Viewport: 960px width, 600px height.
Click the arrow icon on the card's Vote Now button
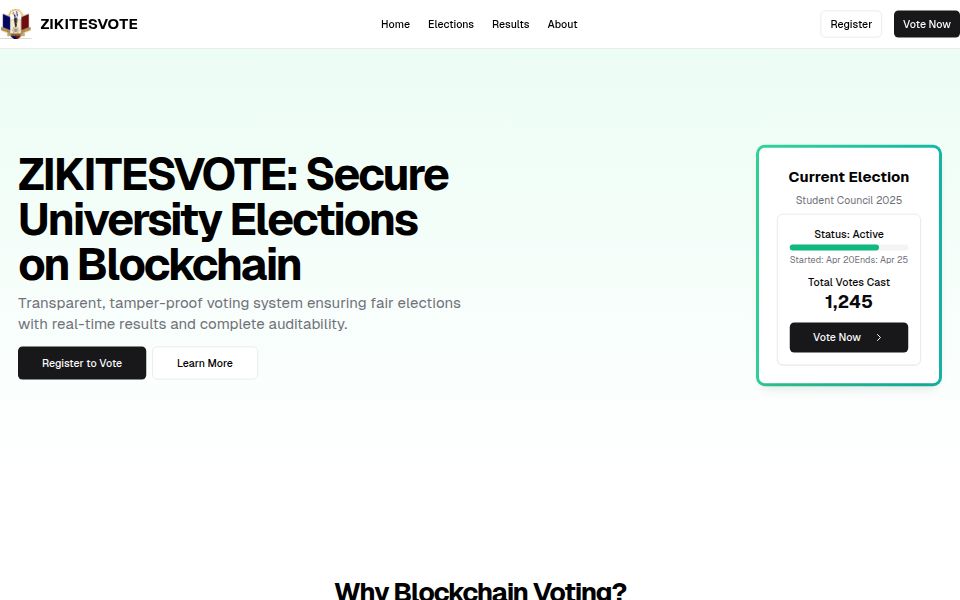tap(879, 337)
